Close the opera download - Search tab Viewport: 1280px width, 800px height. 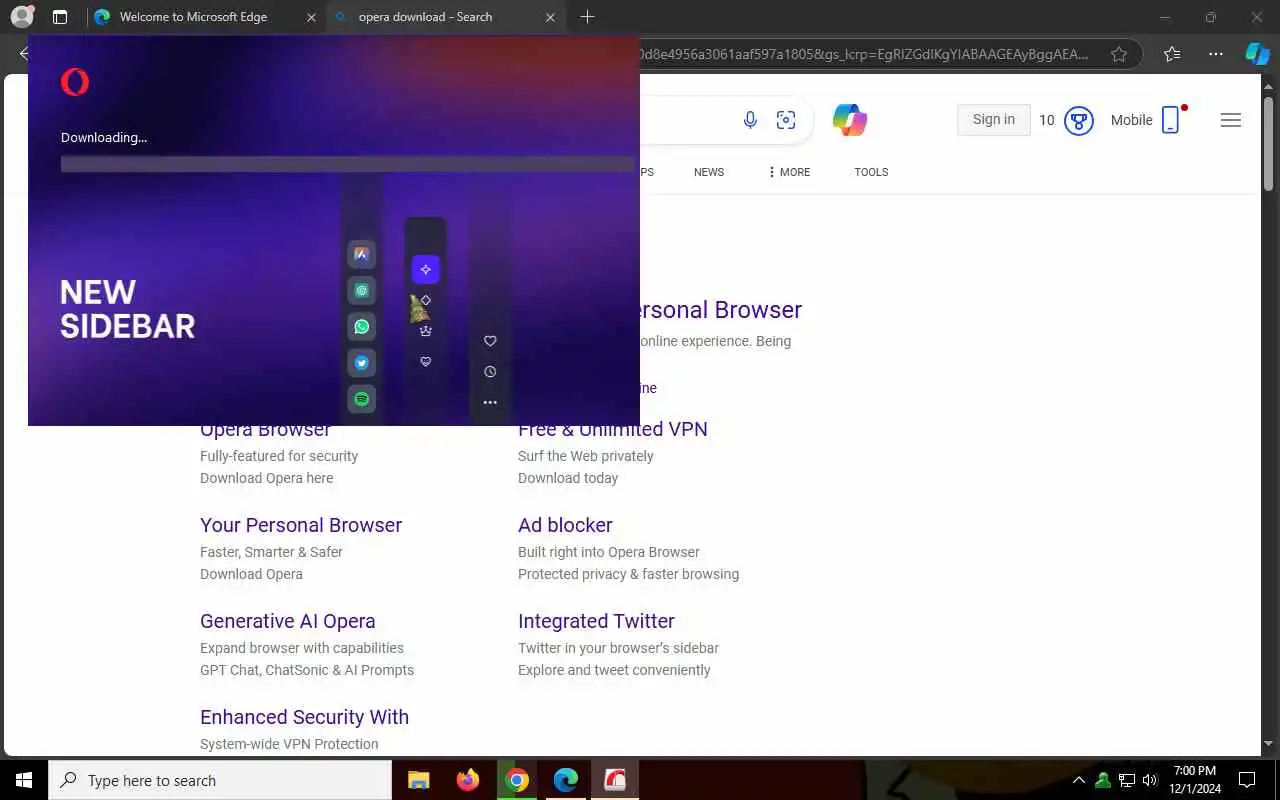coord(551,17)
